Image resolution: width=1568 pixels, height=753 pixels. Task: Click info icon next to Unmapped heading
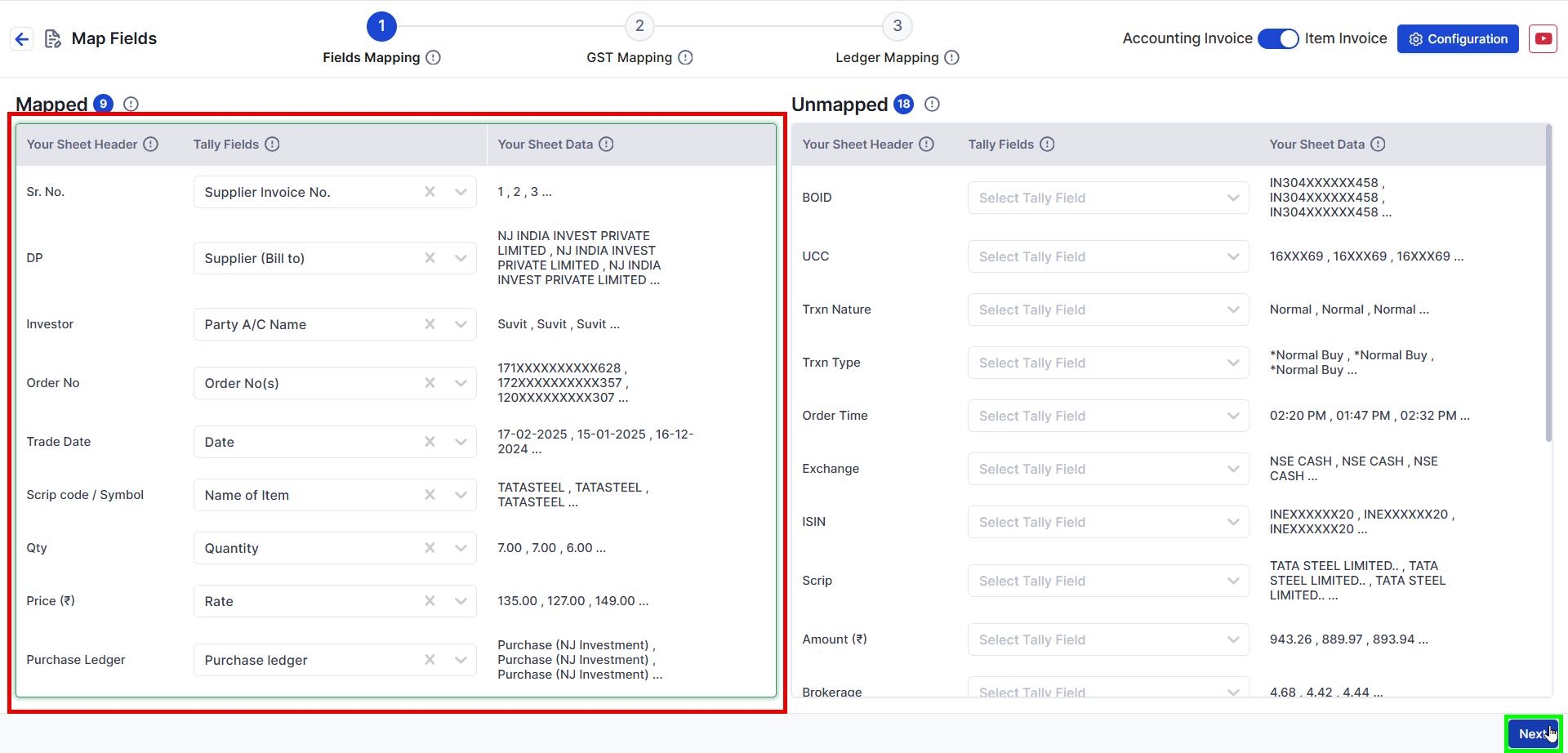pyautogui.click(x=932, y=104)
